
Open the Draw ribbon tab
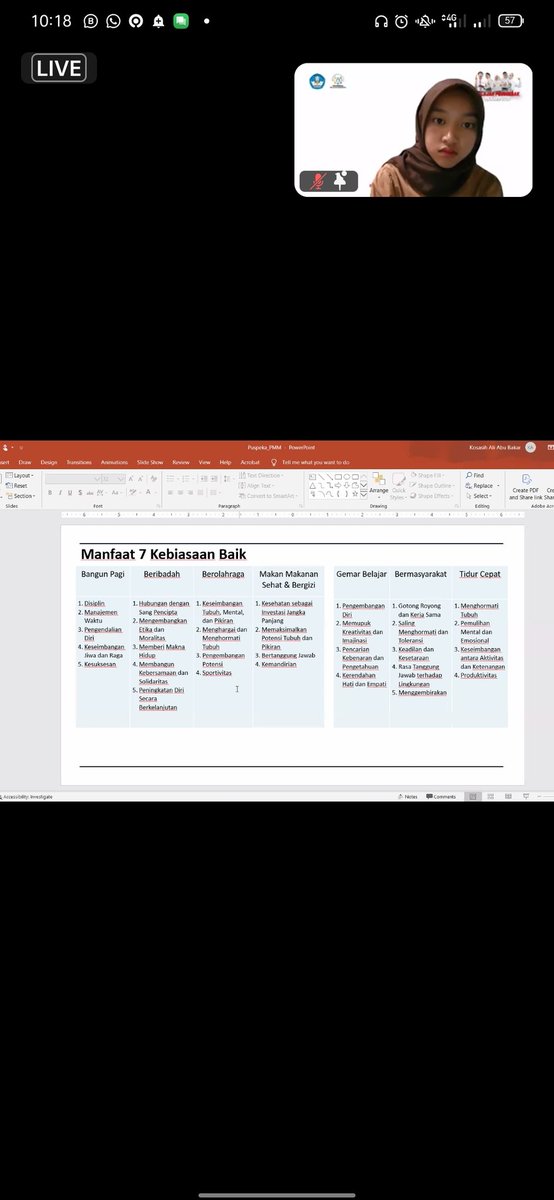coord(24,462)
